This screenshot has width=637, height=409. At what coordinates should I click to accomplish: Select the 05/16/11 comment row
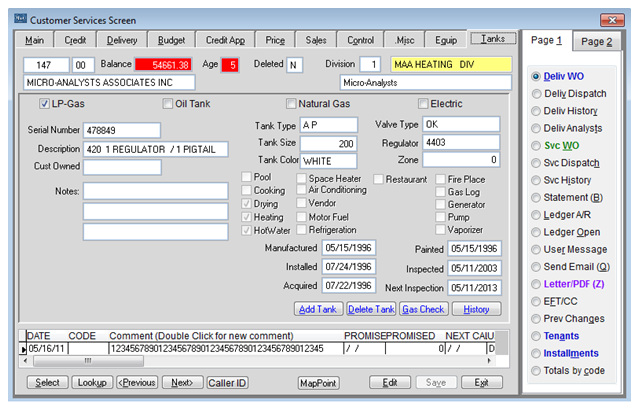click(x=260, y=348)
